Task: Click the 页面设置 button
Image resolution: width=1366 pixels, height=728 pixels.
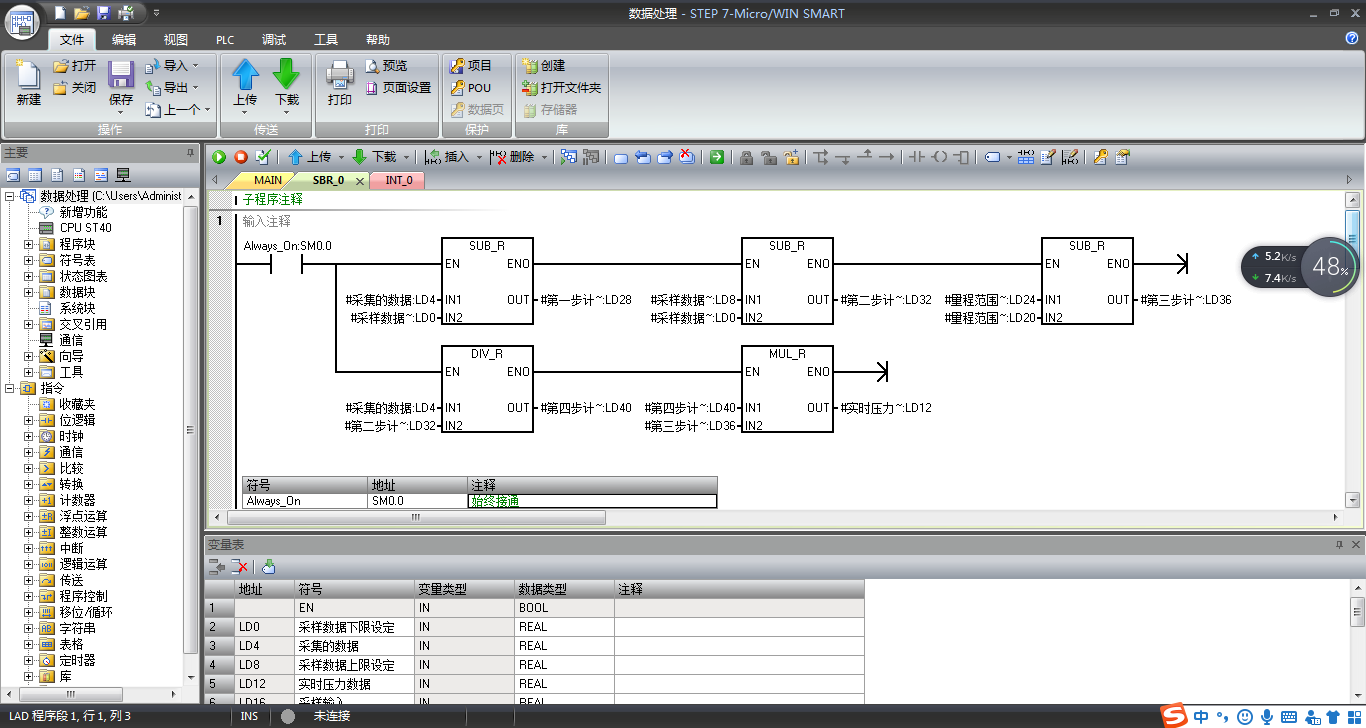Action: tap(399, 88)
